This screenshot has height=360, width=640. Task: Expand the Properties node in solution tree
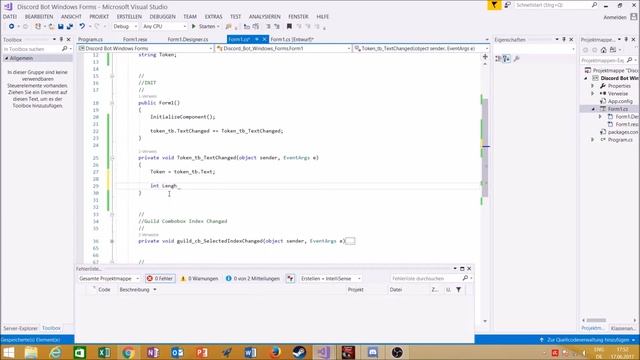pyautogui.click(x=593, y=86)
